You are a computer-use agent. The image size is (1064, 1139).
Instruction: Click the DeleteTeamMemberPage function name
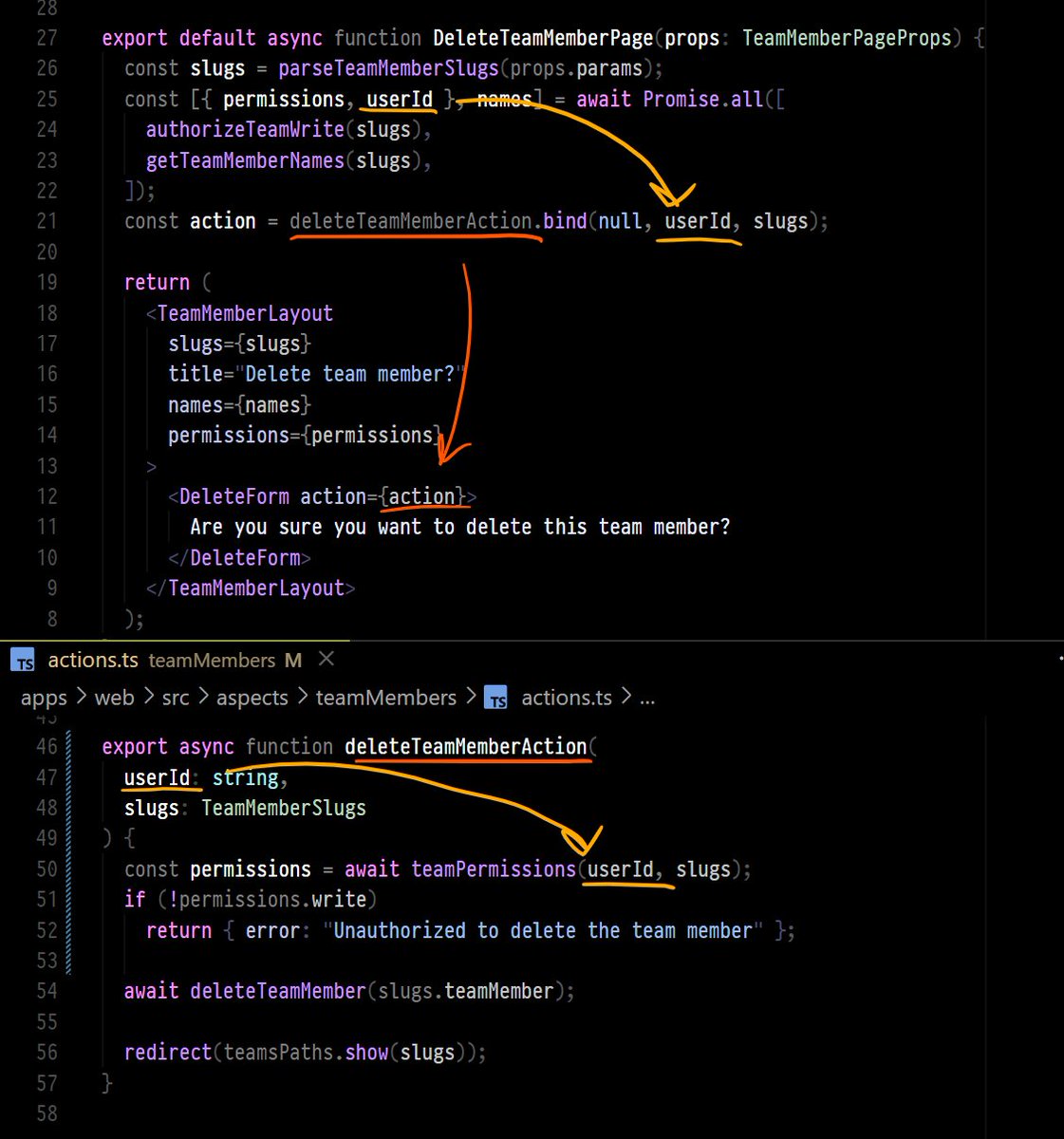pos(543,38)
